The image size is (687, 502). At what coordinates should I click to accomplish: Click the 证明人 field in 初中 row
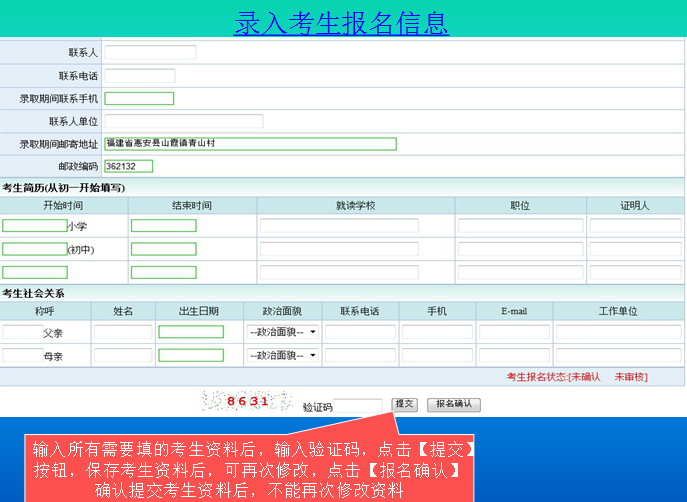(635, 249)
